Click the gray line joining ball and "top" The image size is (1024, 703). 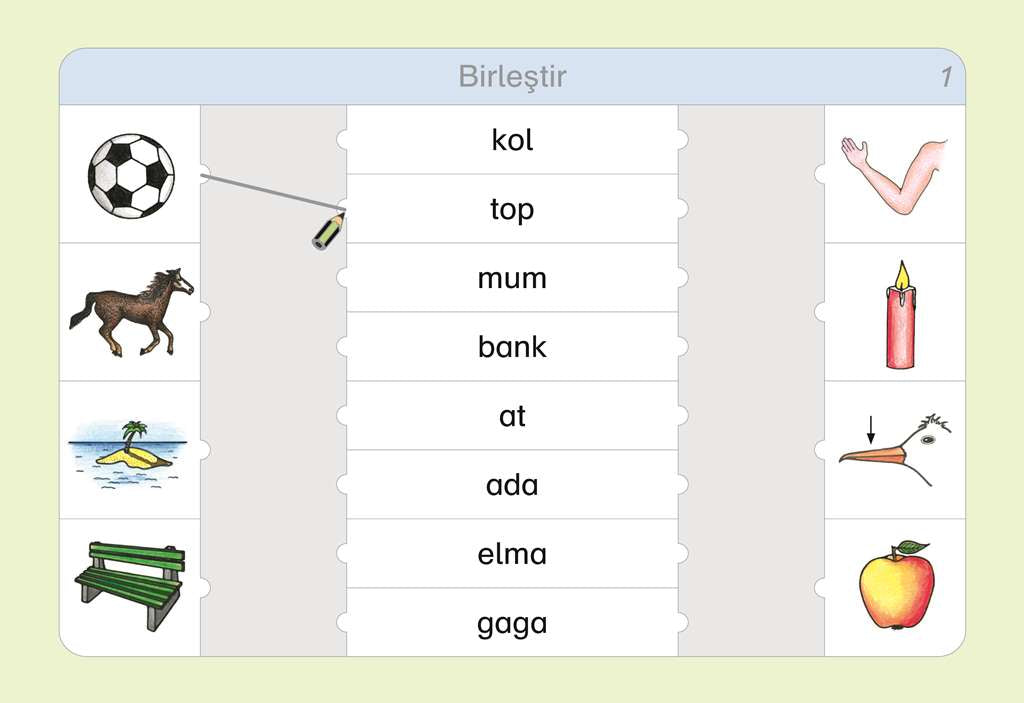pyautogui.click(x=270, y=191)
